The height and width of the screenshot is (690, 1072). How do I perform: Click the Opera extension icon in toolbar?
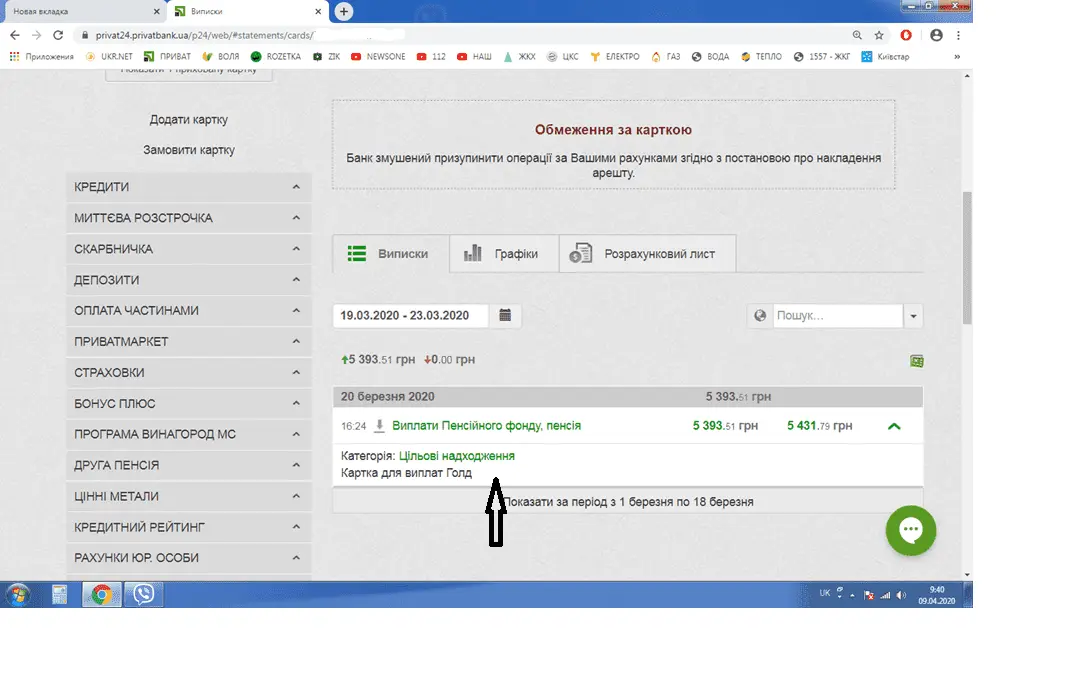click(906, 35)
